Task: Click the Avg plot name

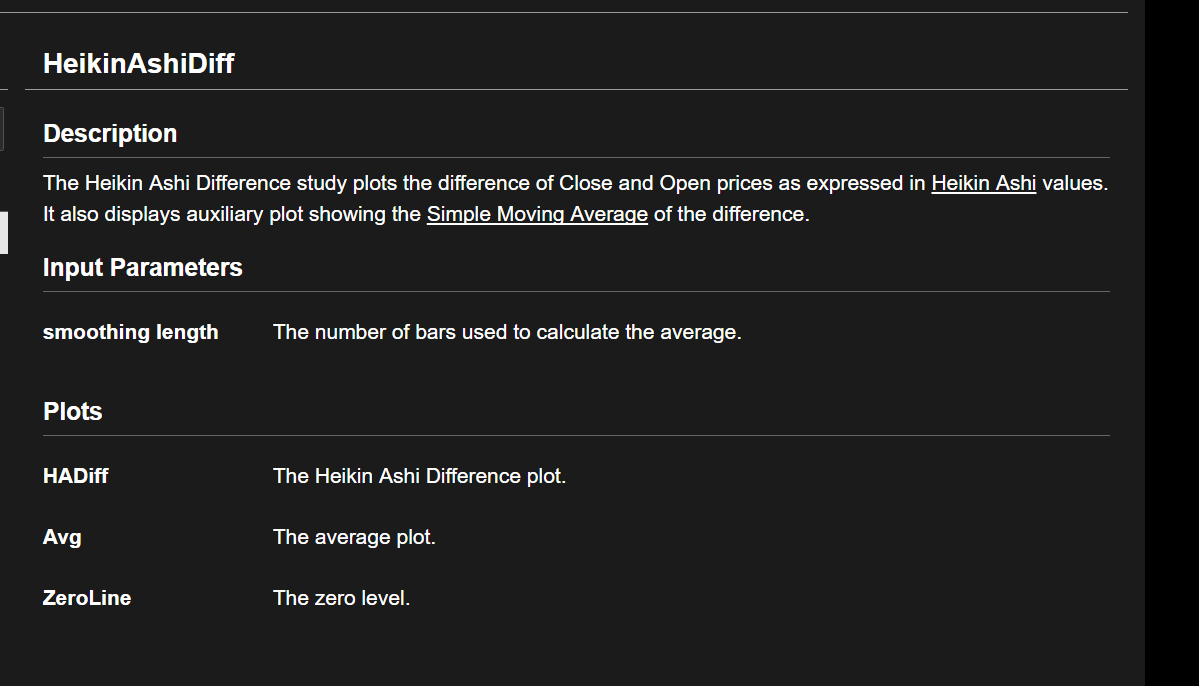Action: tap(62, 537)
